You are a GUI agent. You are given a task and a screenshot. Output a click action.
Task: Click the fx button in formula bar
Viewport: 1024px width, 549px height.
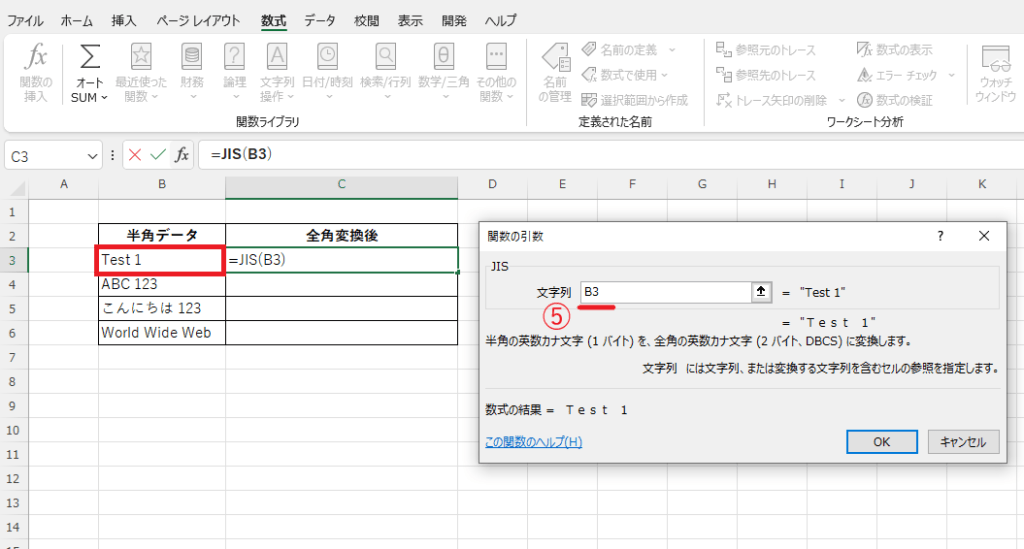182,155
